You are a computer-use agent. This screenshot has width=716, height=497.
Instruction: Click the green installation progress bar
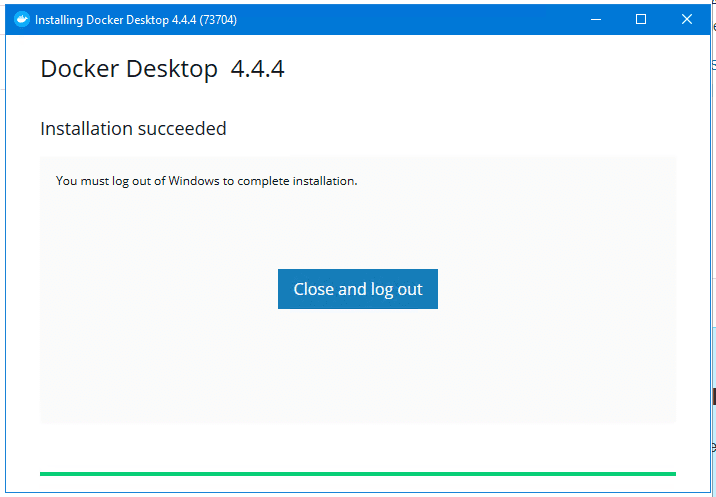tap(358, 473)
